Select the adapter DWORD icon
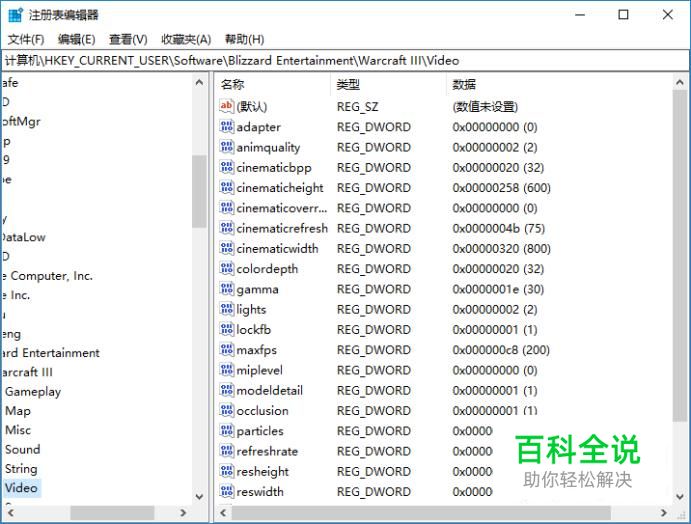 [226, 126]
